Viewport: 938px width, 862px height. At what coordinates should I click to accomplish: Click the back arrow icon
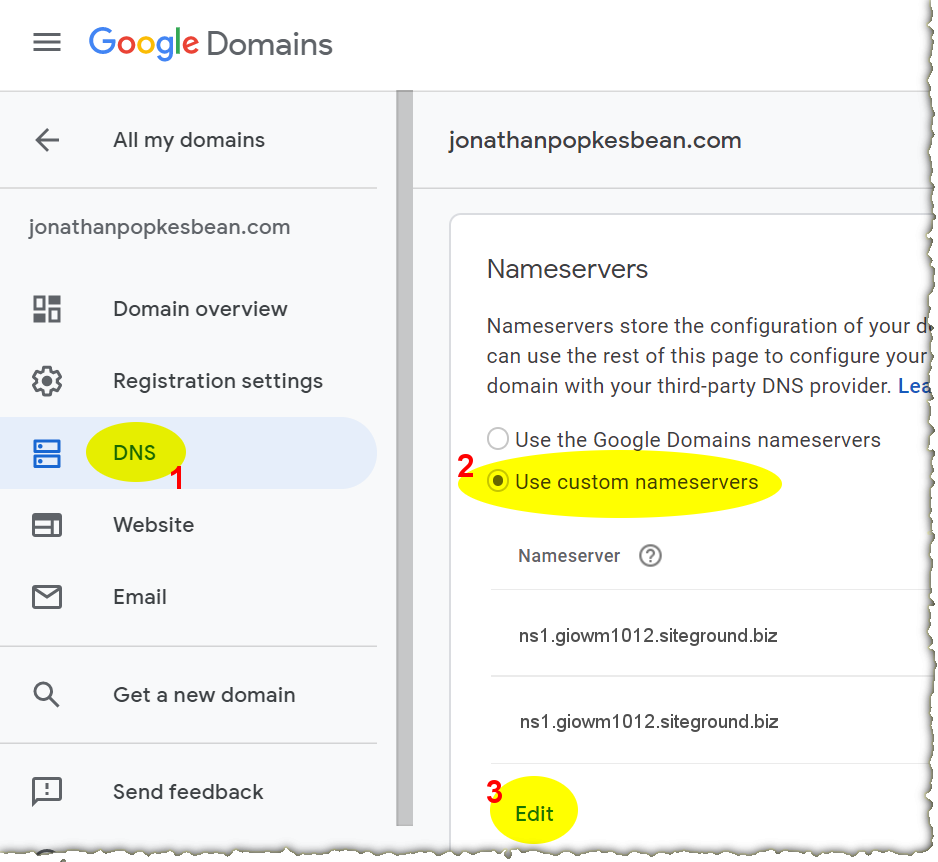point(47,140)
